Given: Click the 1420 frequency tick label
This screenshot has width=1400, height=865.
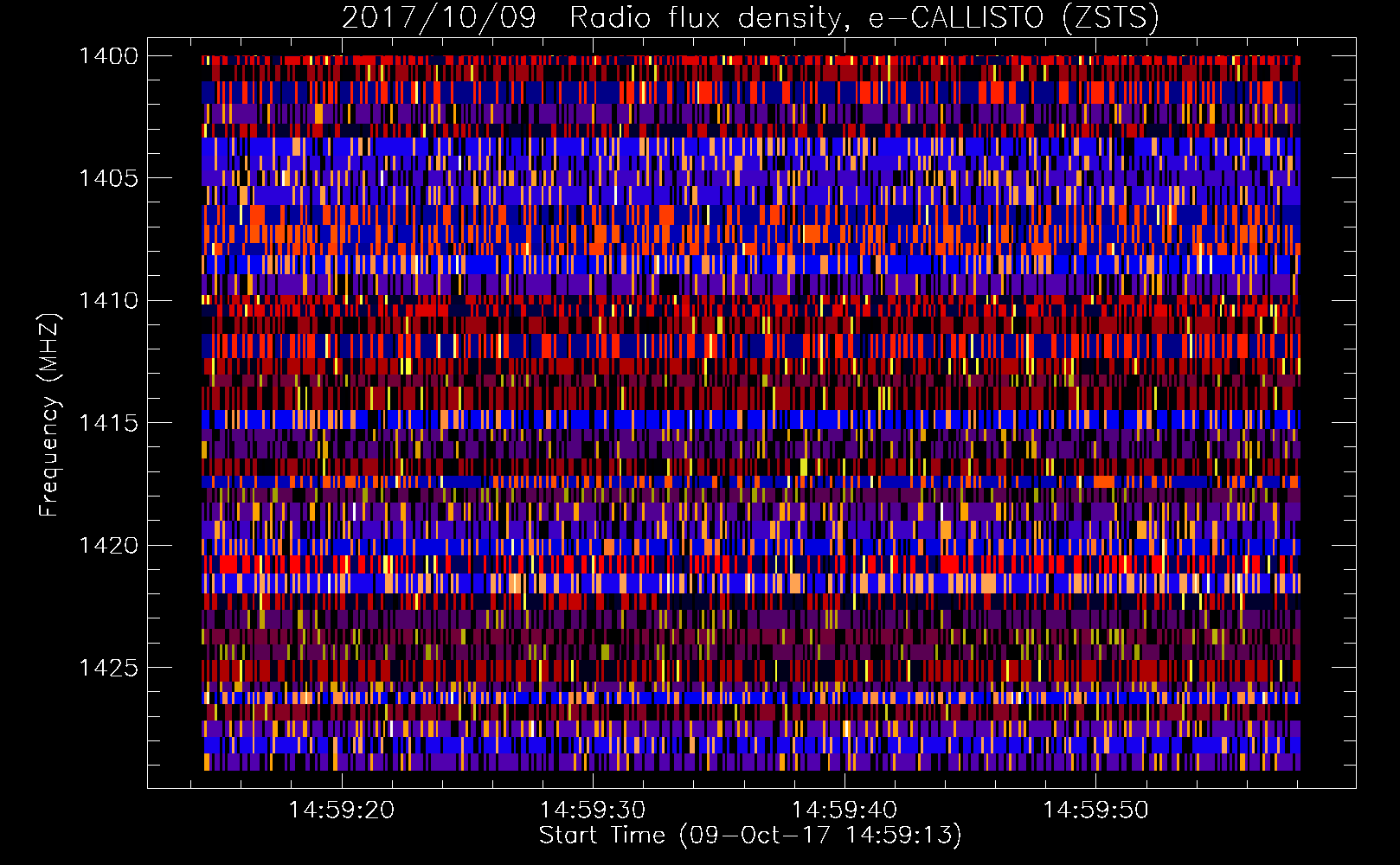Looking at the screenshot, I should [108, 545].
